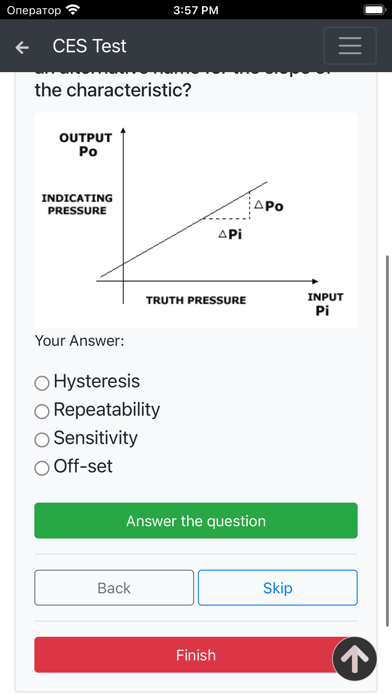
Task: Choose the Sensitivity answer
Action: click(42, 439)
